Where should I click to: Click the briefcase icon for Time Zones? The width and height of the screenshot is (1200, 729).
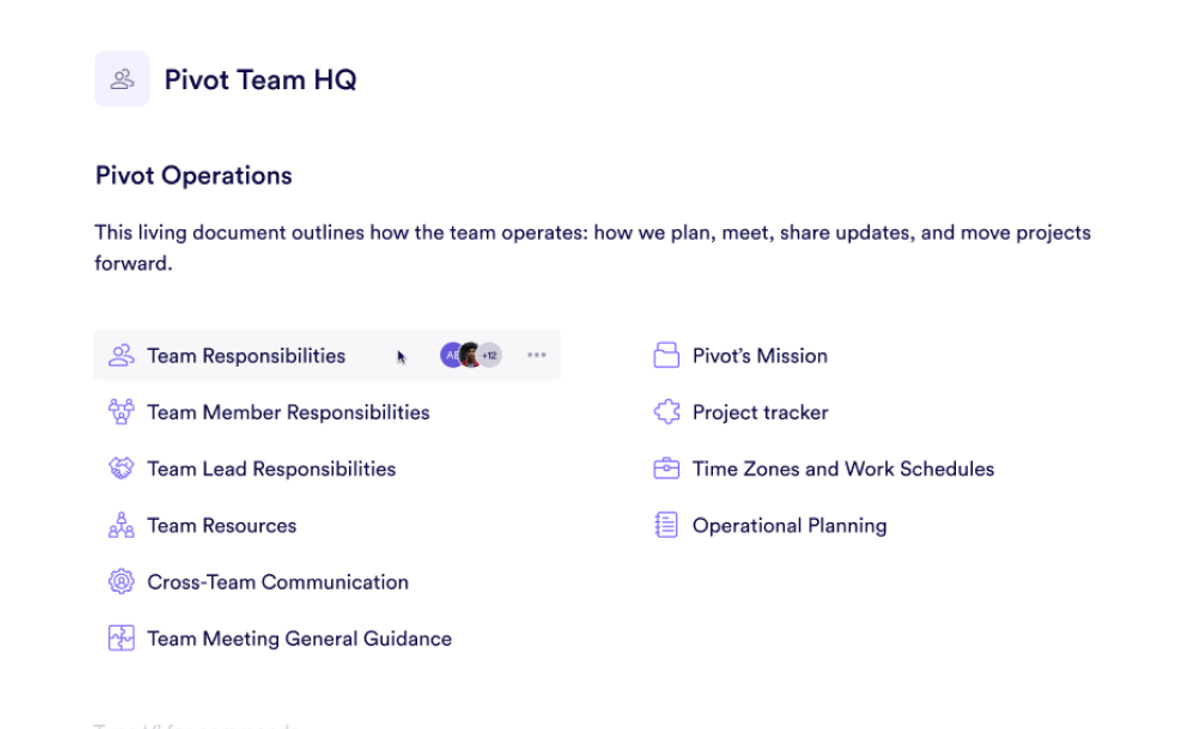(x=666, y=468)
